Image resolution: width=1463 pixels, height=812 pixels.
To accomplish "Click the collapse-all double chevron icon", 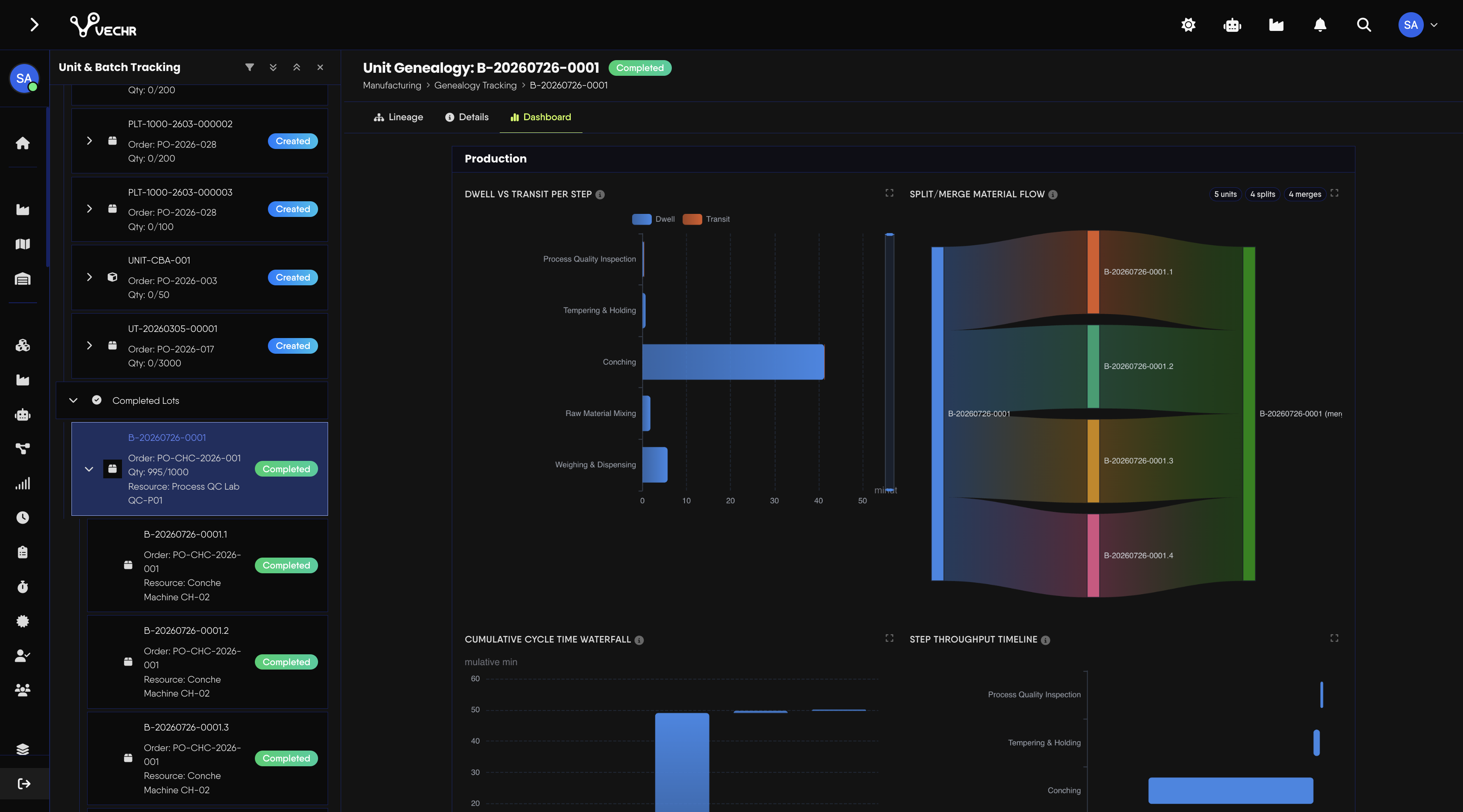I will (x=296, y=67).
